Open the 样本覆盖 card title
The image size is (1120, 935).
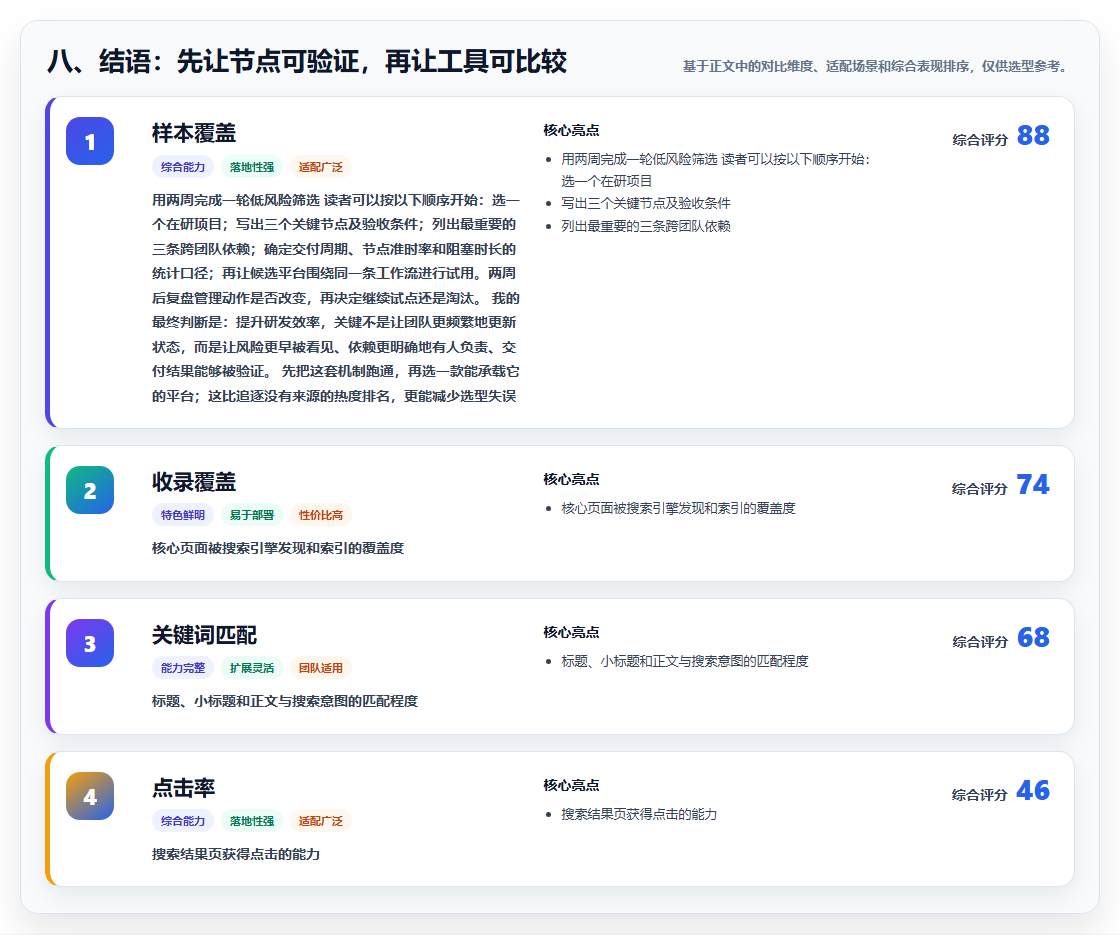coord(194,133)
